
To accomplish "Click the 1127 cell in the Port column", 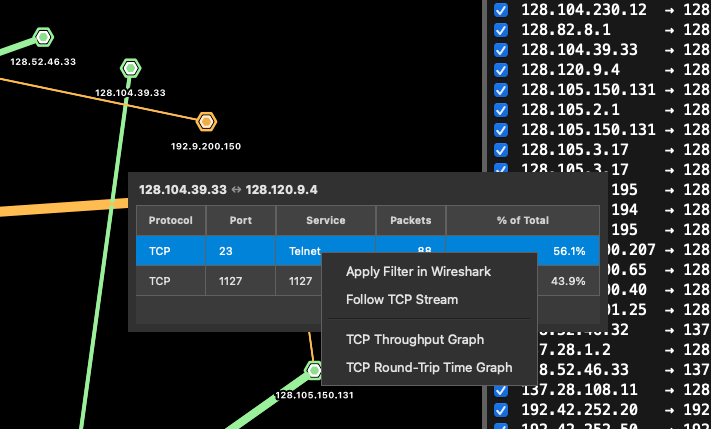I will 241,281.
